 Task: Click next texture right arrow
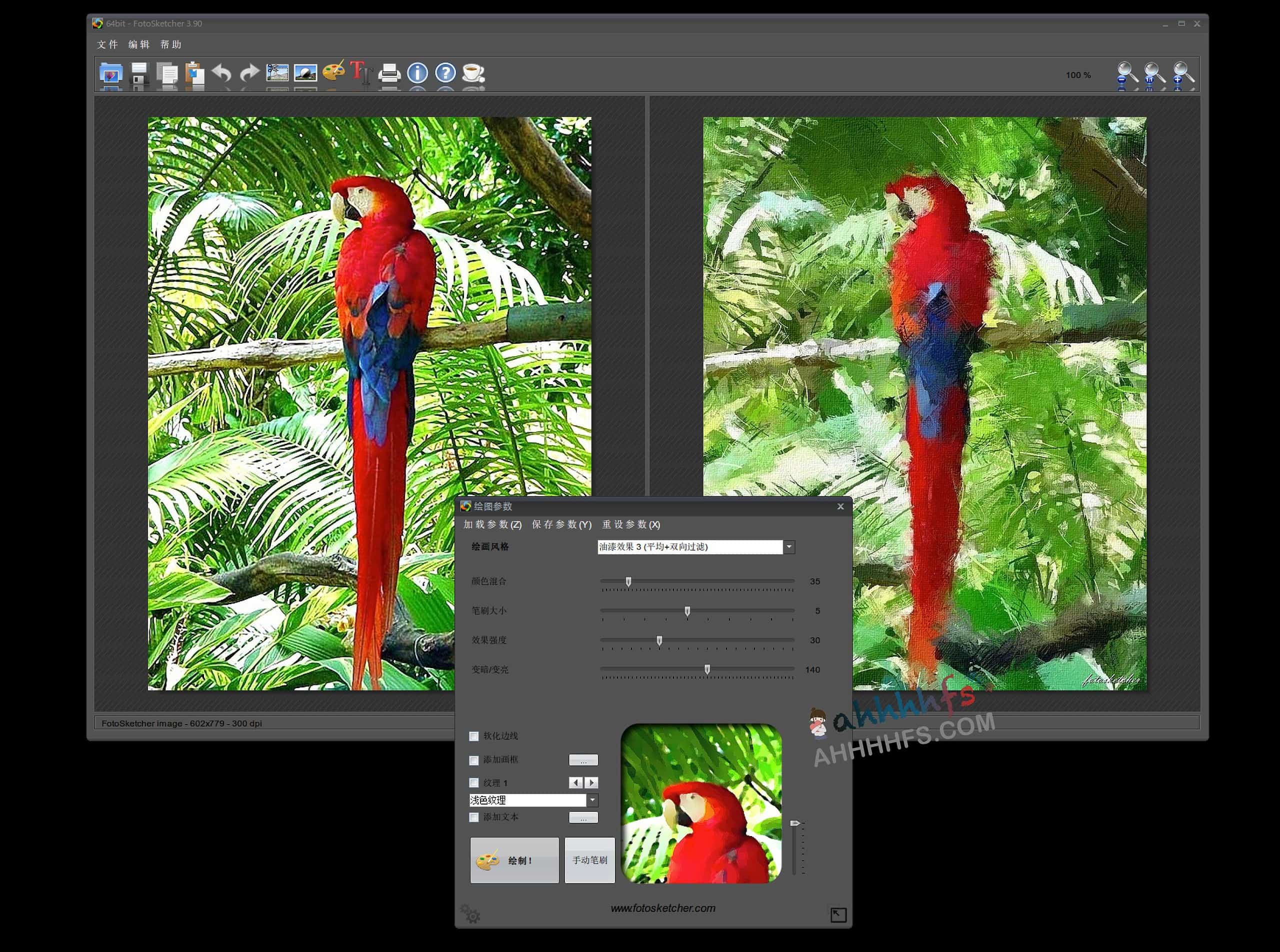(591, 783)
